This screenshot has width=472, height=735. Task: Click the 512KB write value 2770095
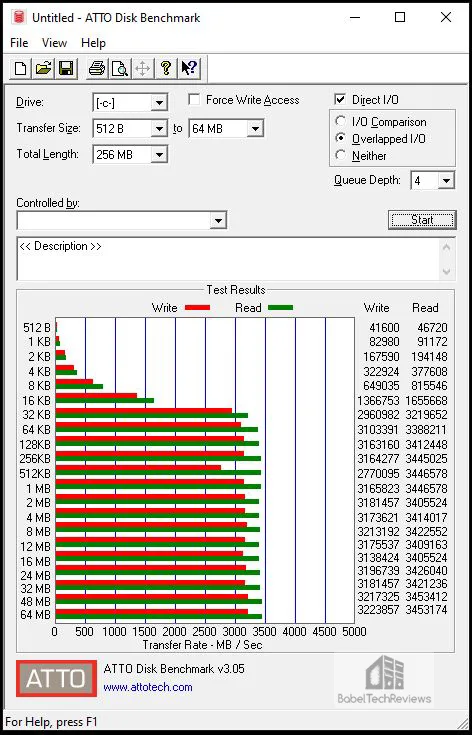click(379, 473)
